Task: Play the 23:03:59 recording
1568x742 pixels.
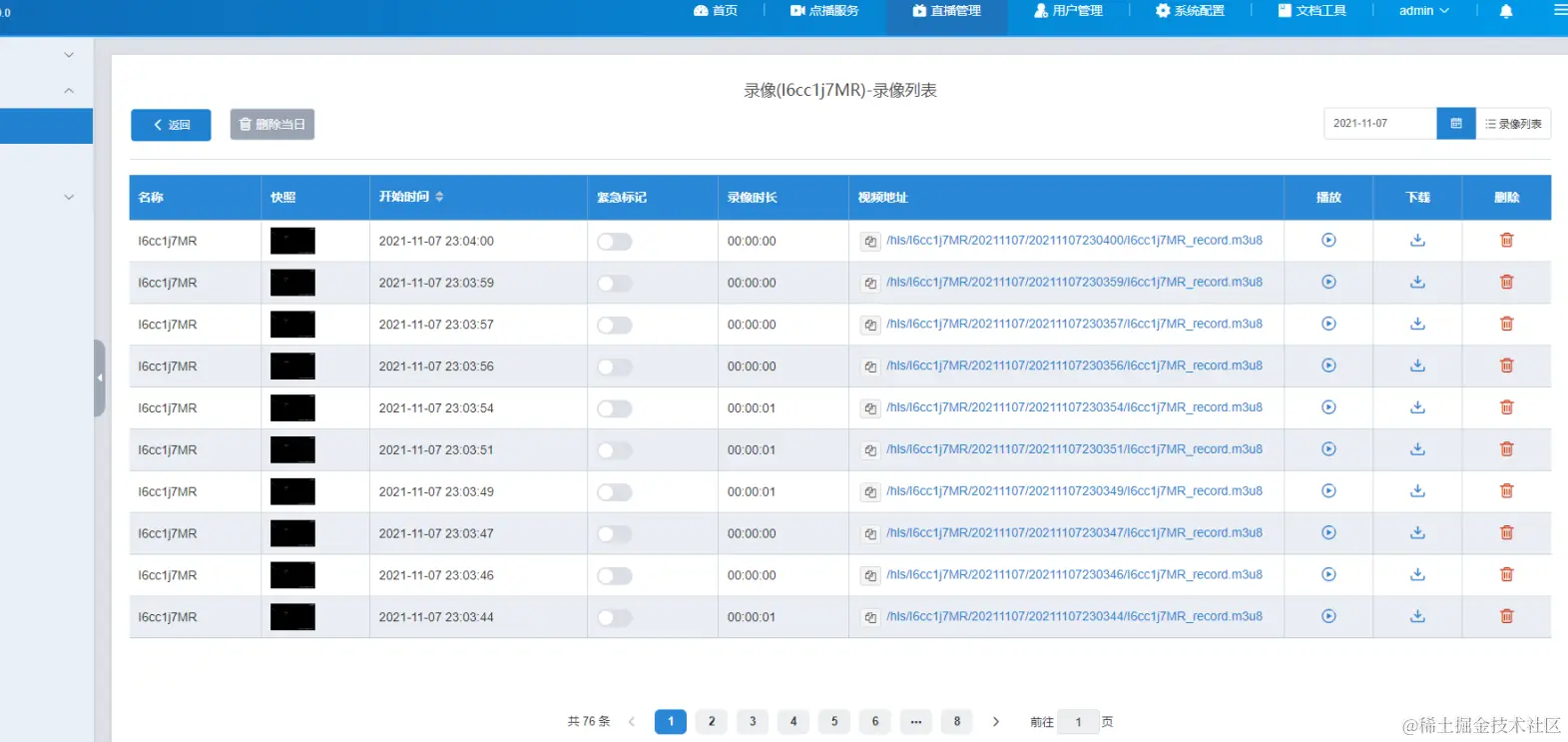Action: coord(1328,283)
